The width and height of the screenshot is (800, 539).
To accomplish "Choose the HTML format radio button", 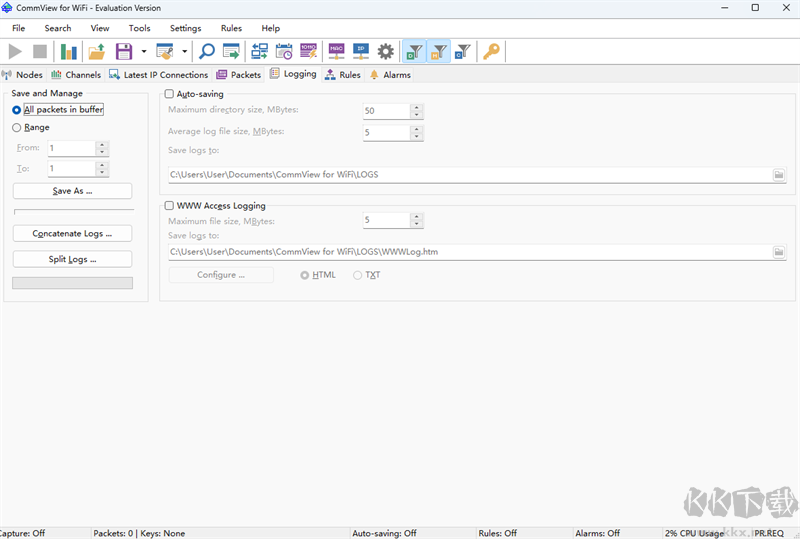I will click(305, 275).
